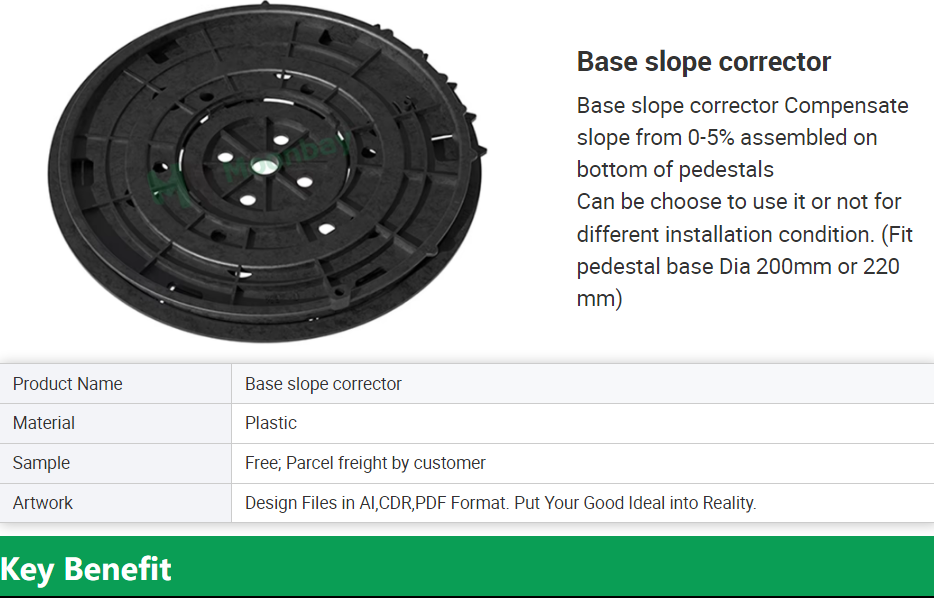Select the Product Name table label

(67, 384)
